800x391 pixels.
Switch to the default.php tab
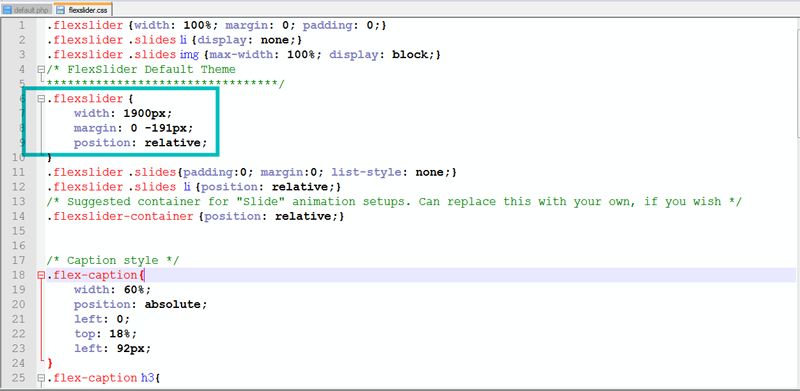coord(27,9)
